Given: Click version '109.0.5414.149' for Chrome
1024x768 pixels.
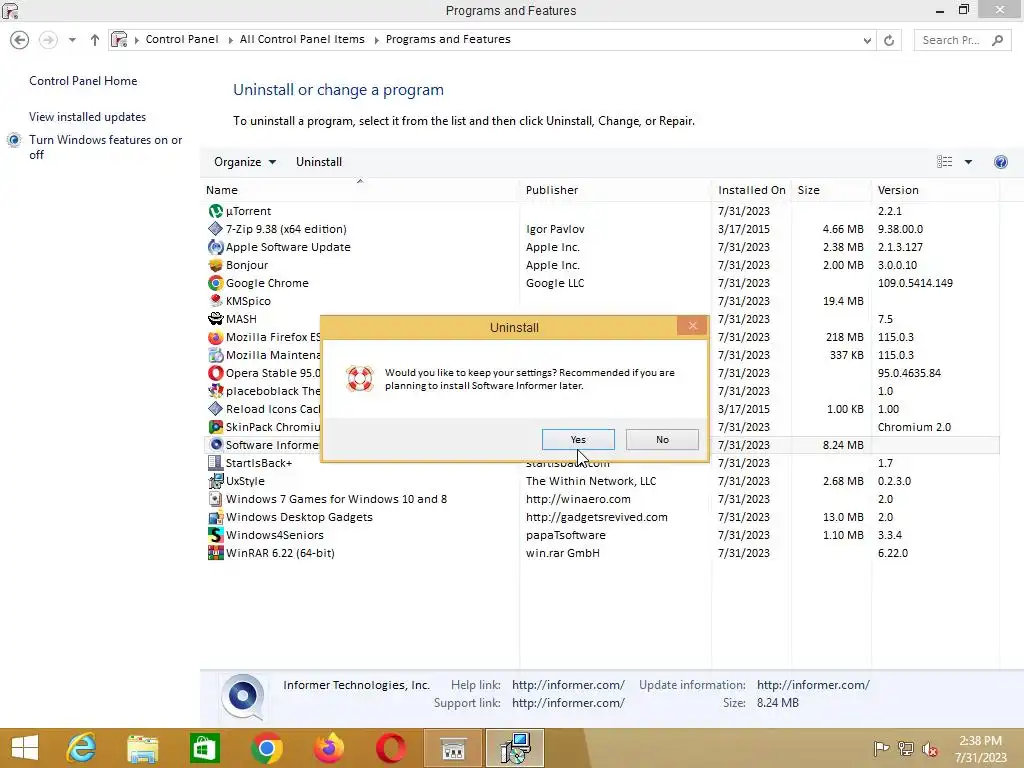Looking at the screenshot, I should click(915, 283).
